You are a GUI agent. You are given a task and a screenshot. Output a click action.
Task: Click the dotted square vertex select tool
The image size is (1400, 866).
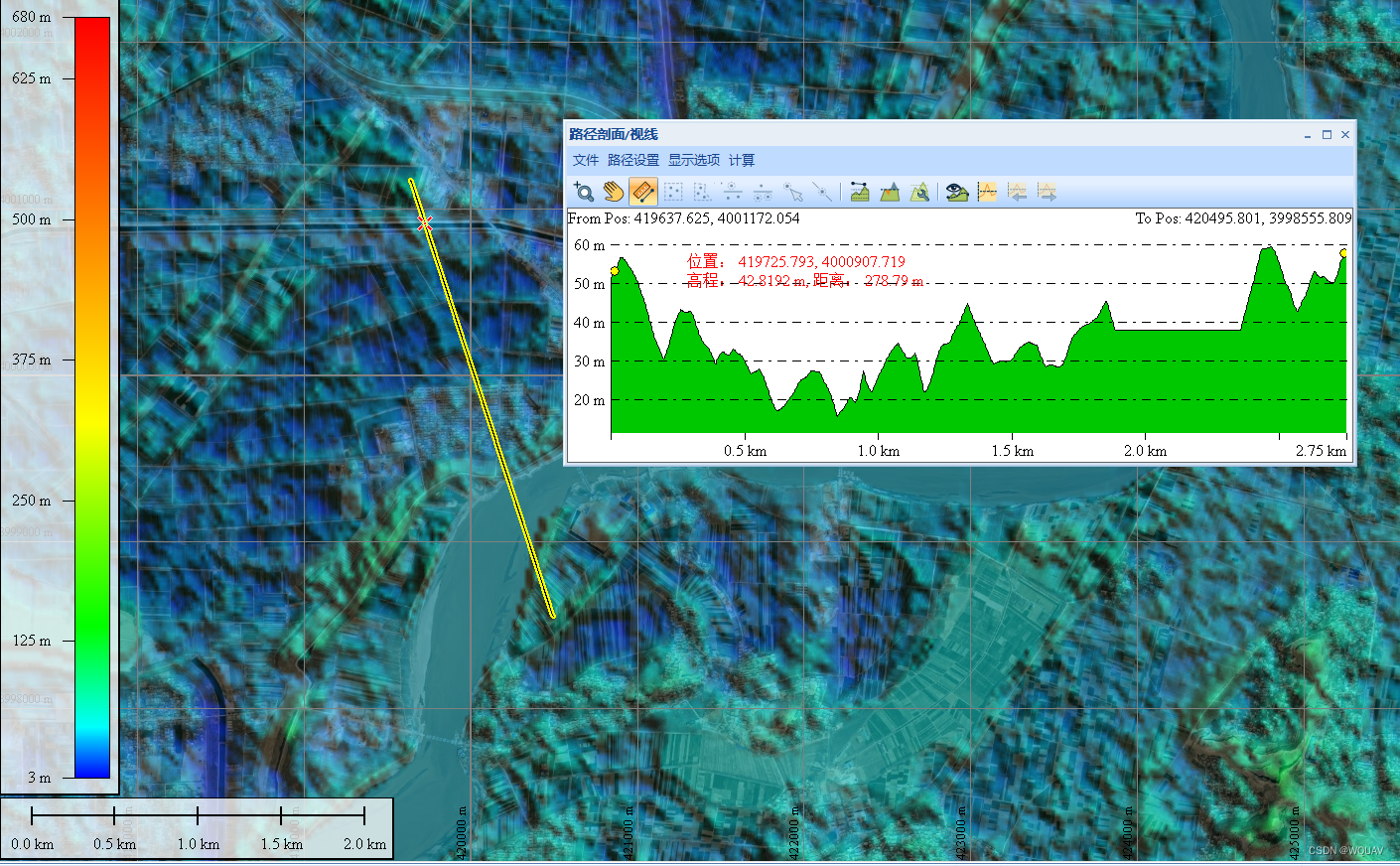pos(673,192)
